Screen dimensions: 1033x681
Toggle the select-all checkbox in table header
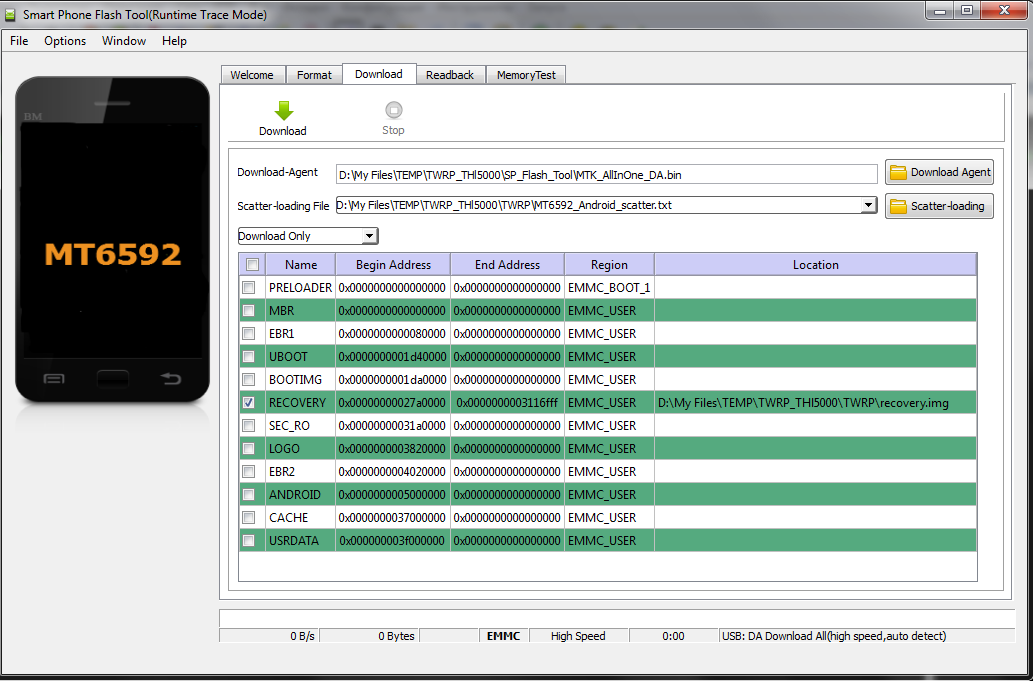[252, 265]
